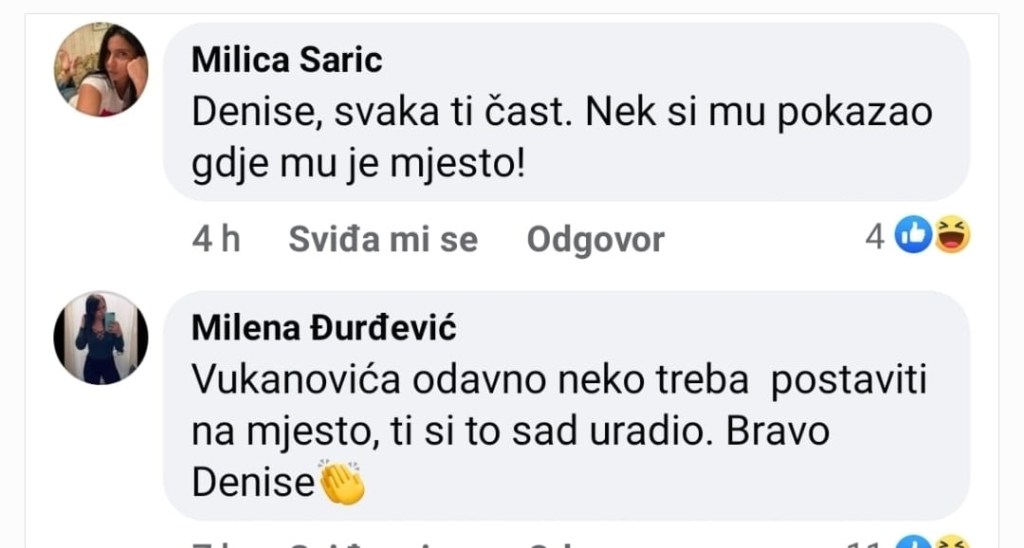The image size is (1024, 548).
Task: Open Milica Saric's profile picture
Action: (x=100, y=69)
